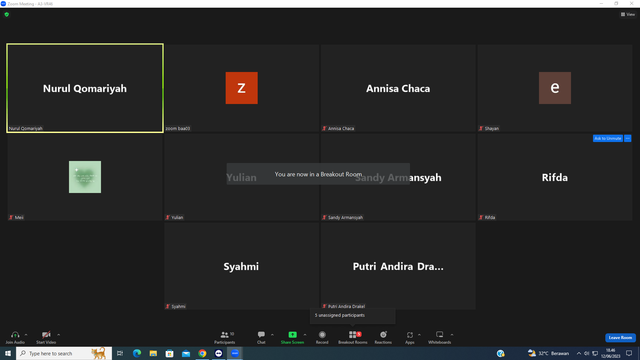Screen dimensions: 640x360
Task: Click Shayan's brown 'e' avatar
Action: point(555,88)
